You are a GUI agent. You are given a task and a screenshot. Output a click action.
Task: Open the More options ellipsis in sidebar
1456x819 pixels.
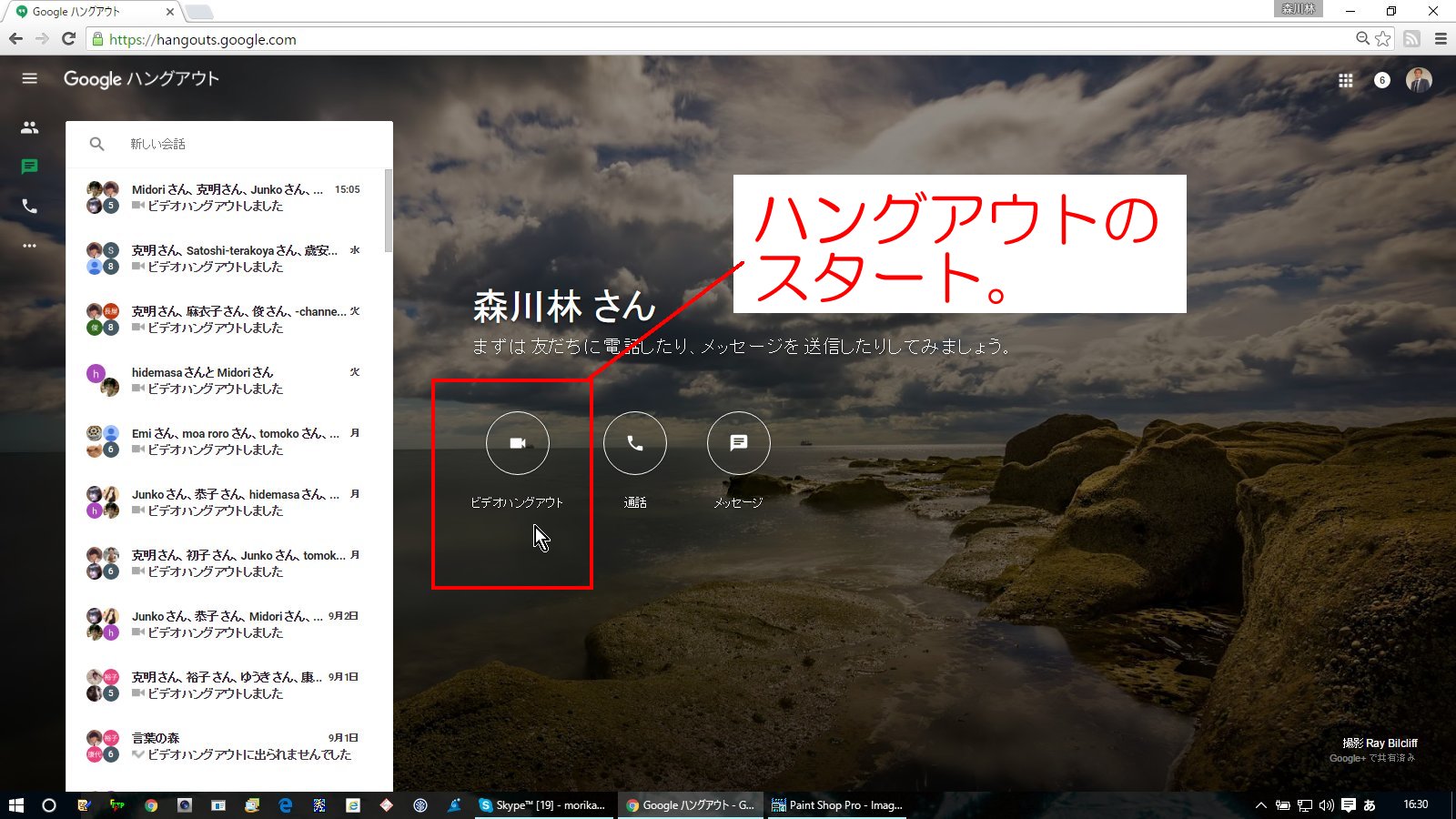[30, 246]
